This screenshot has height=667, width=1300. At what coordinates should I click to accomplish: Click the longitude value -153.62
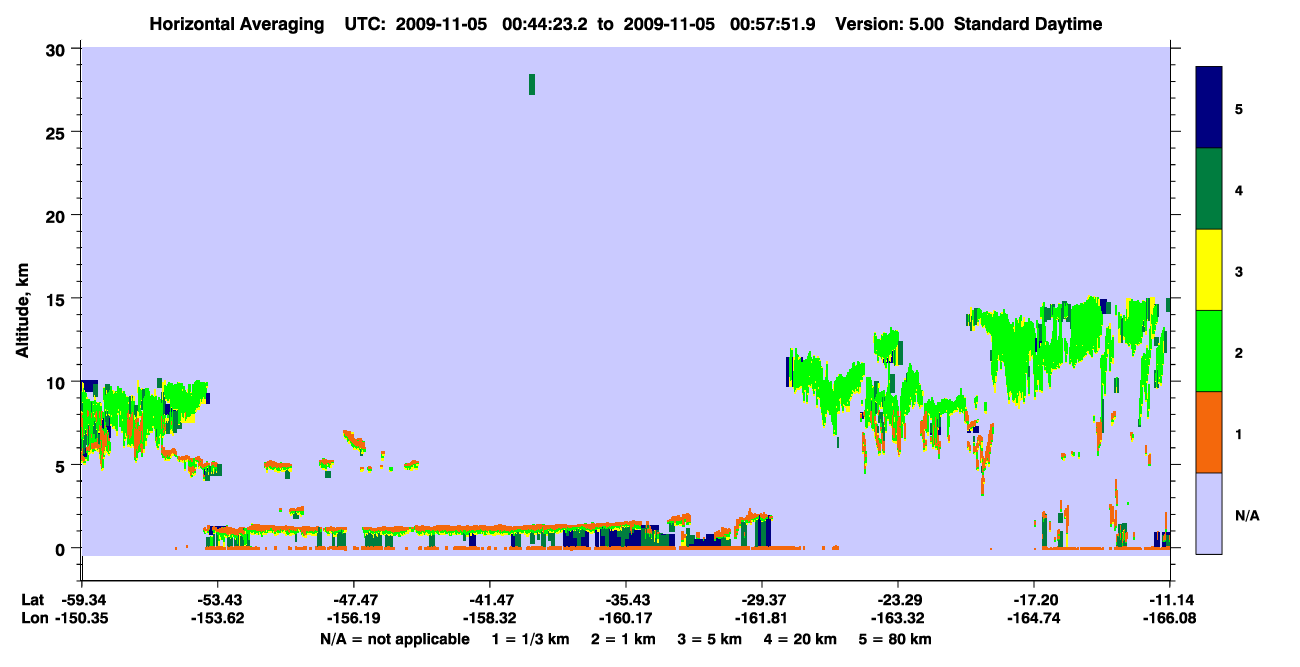pyautogui.click(x=217, y=619)
